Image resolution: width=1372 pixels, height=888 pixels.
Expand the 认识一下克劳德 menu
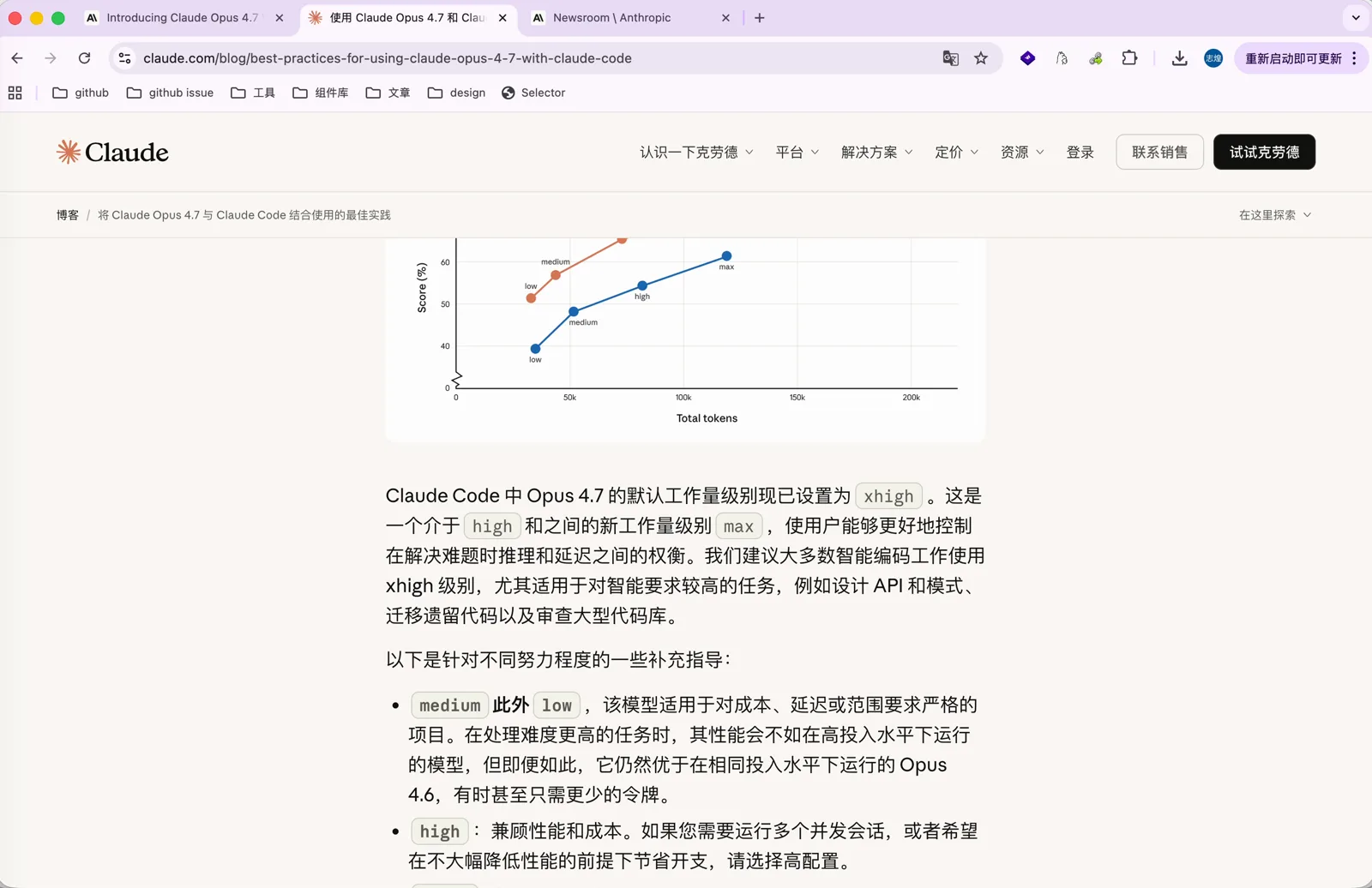(696, 152)
